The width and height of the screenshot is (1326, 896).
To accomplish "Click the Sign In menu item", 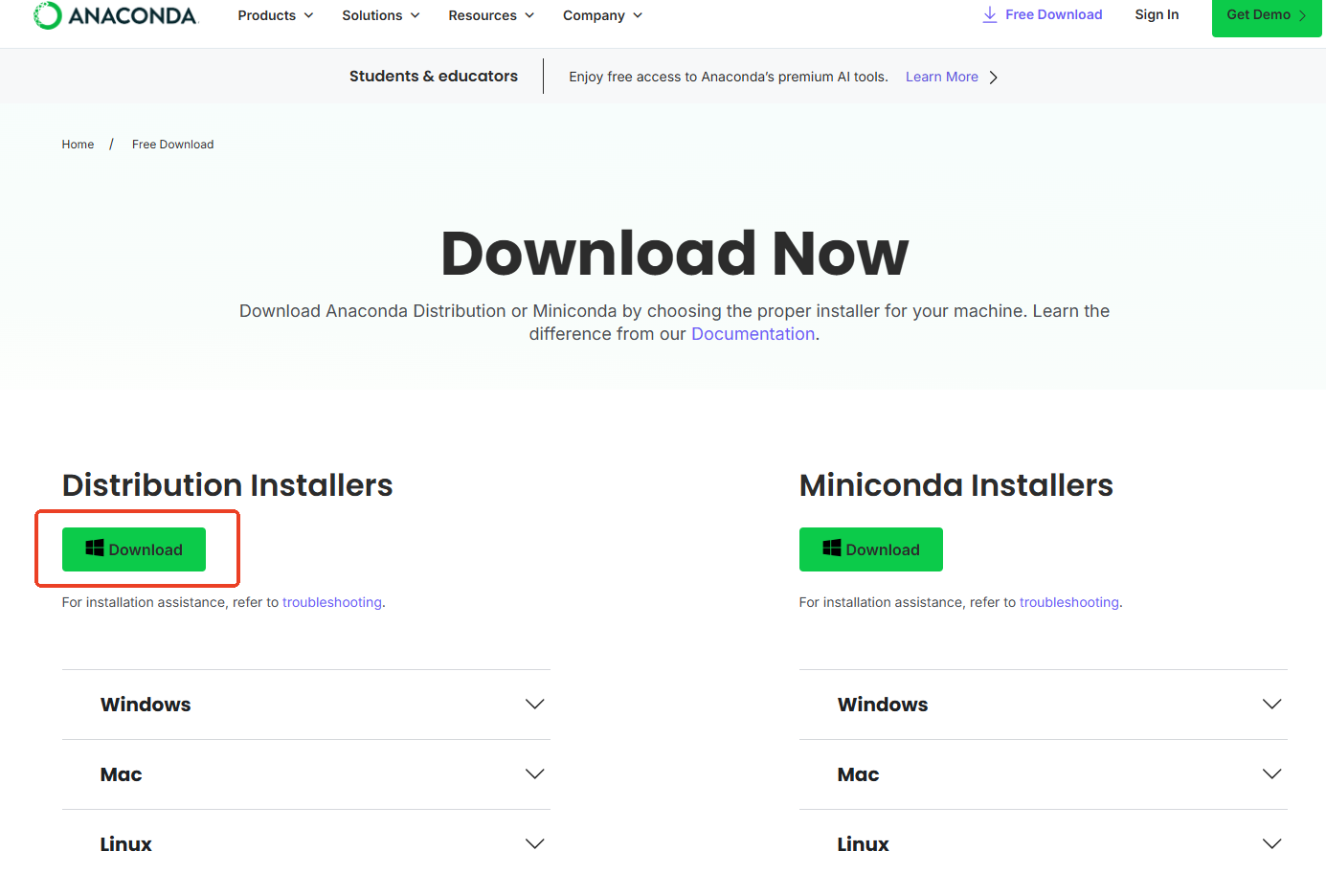I will pos(1157,14).
